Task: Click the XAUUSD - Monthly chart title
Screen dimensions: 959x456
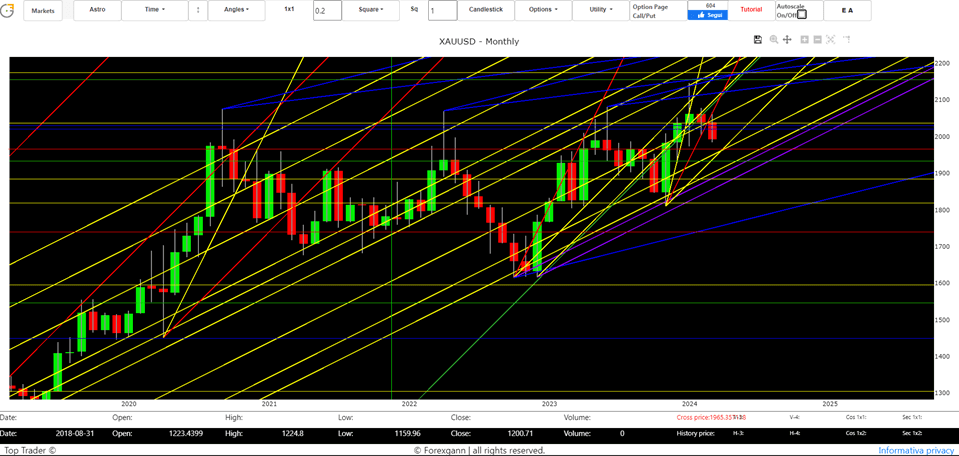Action: [479, 42]
